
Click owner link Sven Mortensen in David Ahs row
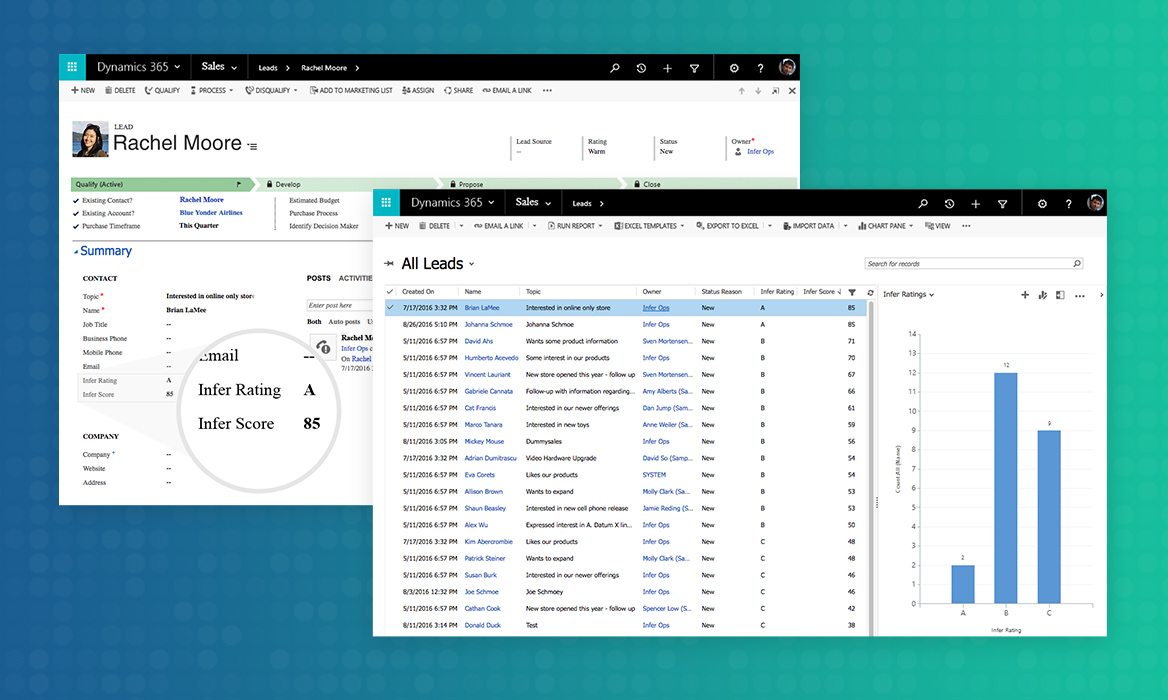[x=667, y=341]
